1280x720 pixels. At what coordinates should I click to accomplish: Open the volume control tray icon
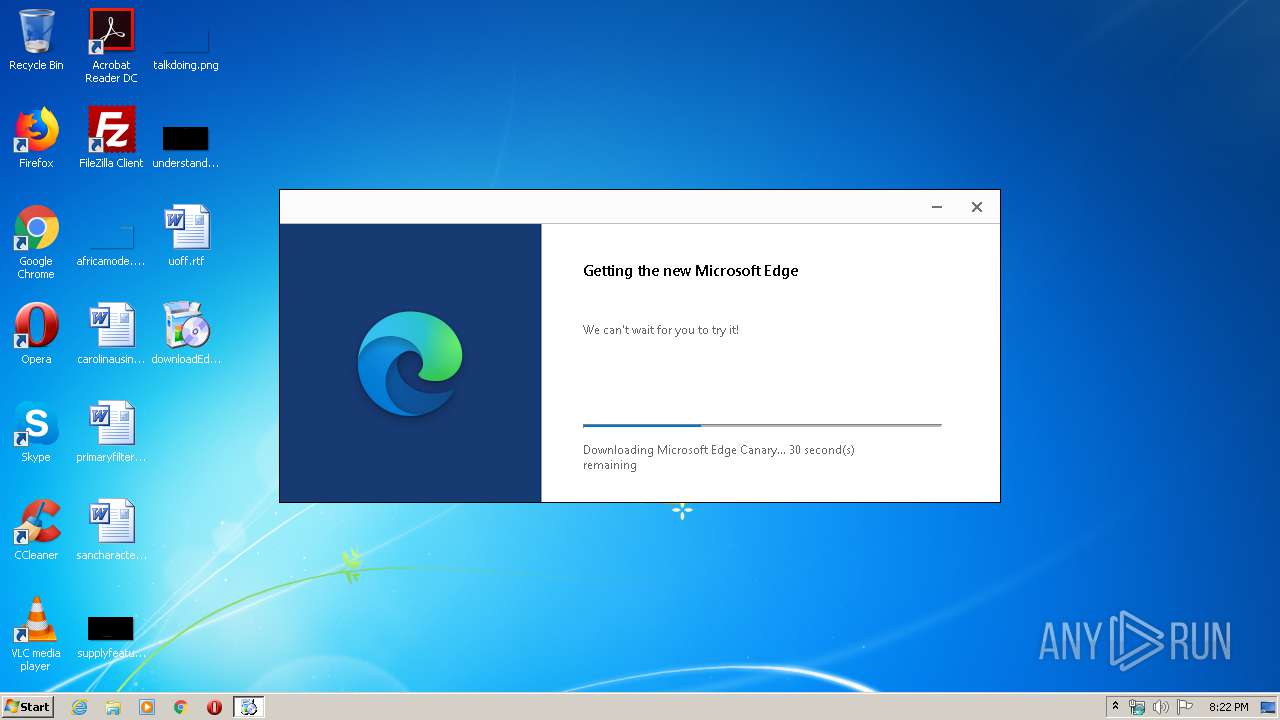click(1161, 707)
